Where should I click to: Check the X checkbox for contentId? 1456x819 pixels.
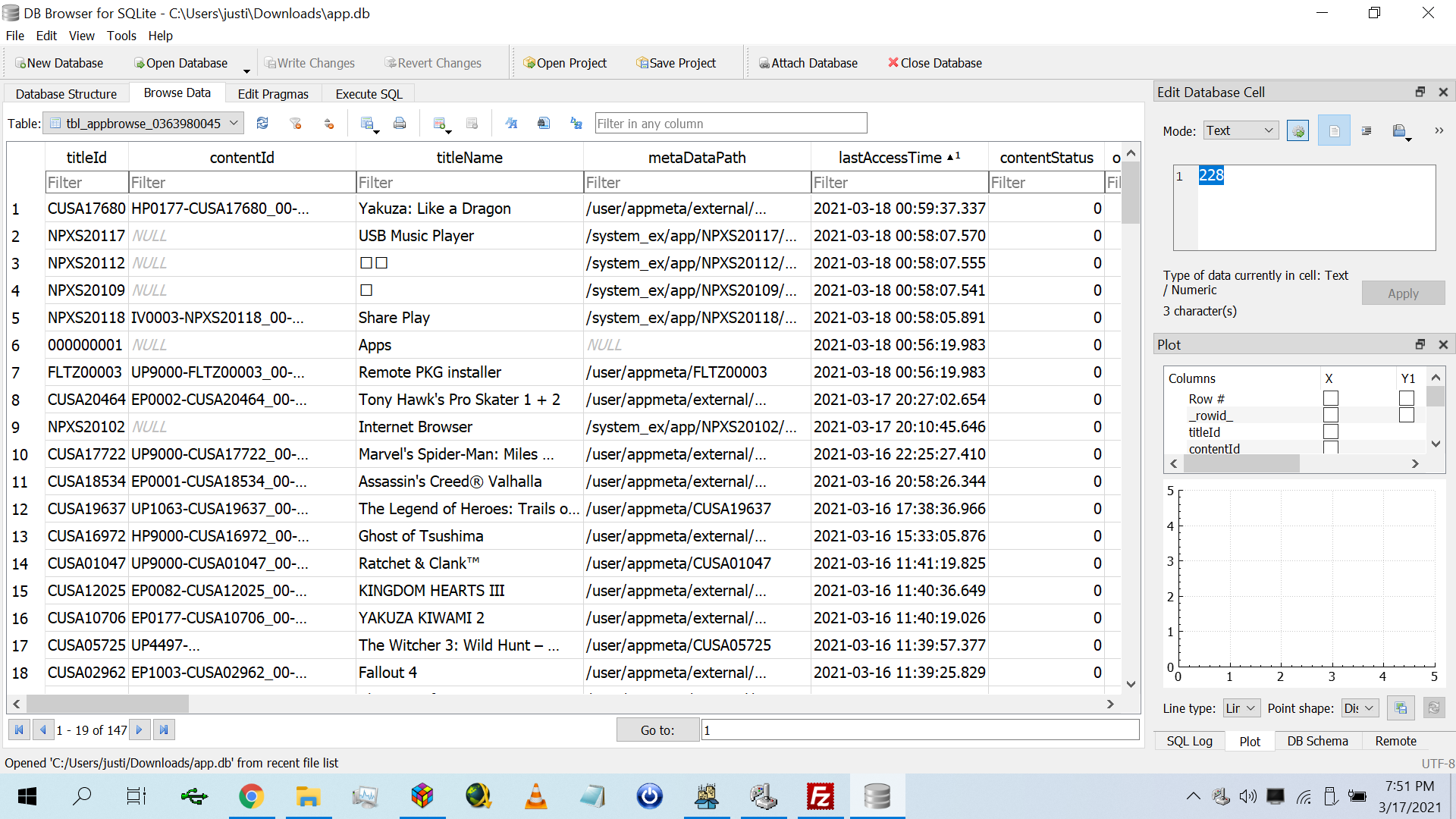pyautogui.click(x=1331, y=447)
